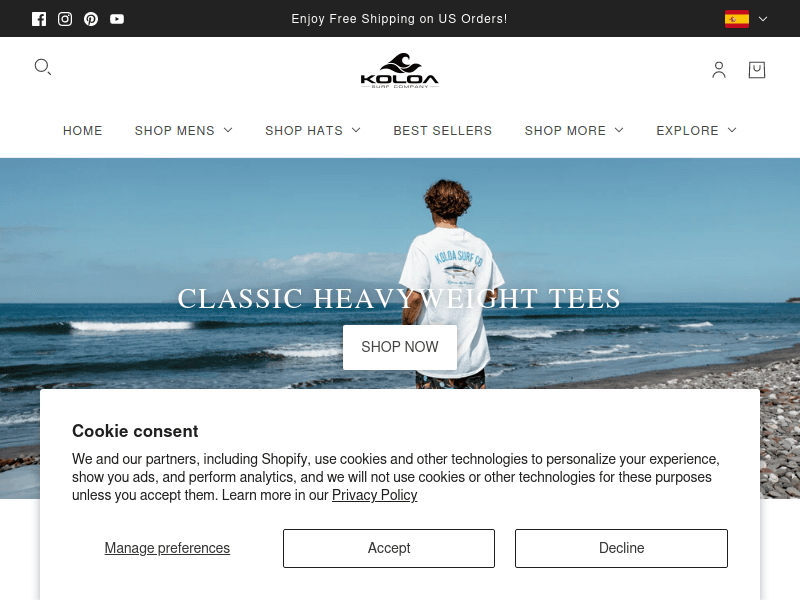The height and width of the screenshot is (600, 800).
Task: Expand the Shop Mens menu
Action: tap(184, 131)
